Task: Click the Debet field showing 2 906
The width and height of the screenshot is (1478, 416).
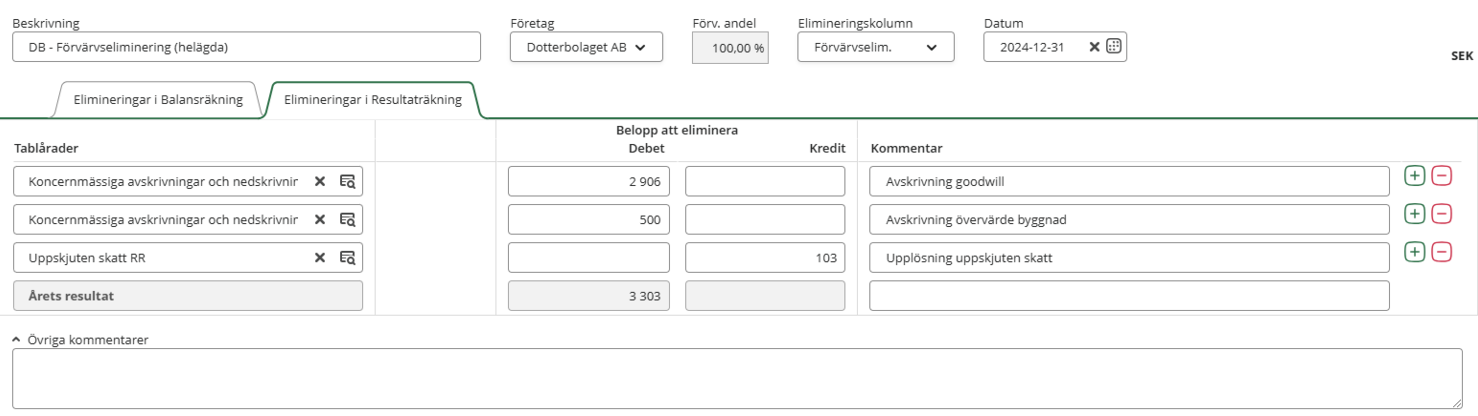Action: coord(588,181)
